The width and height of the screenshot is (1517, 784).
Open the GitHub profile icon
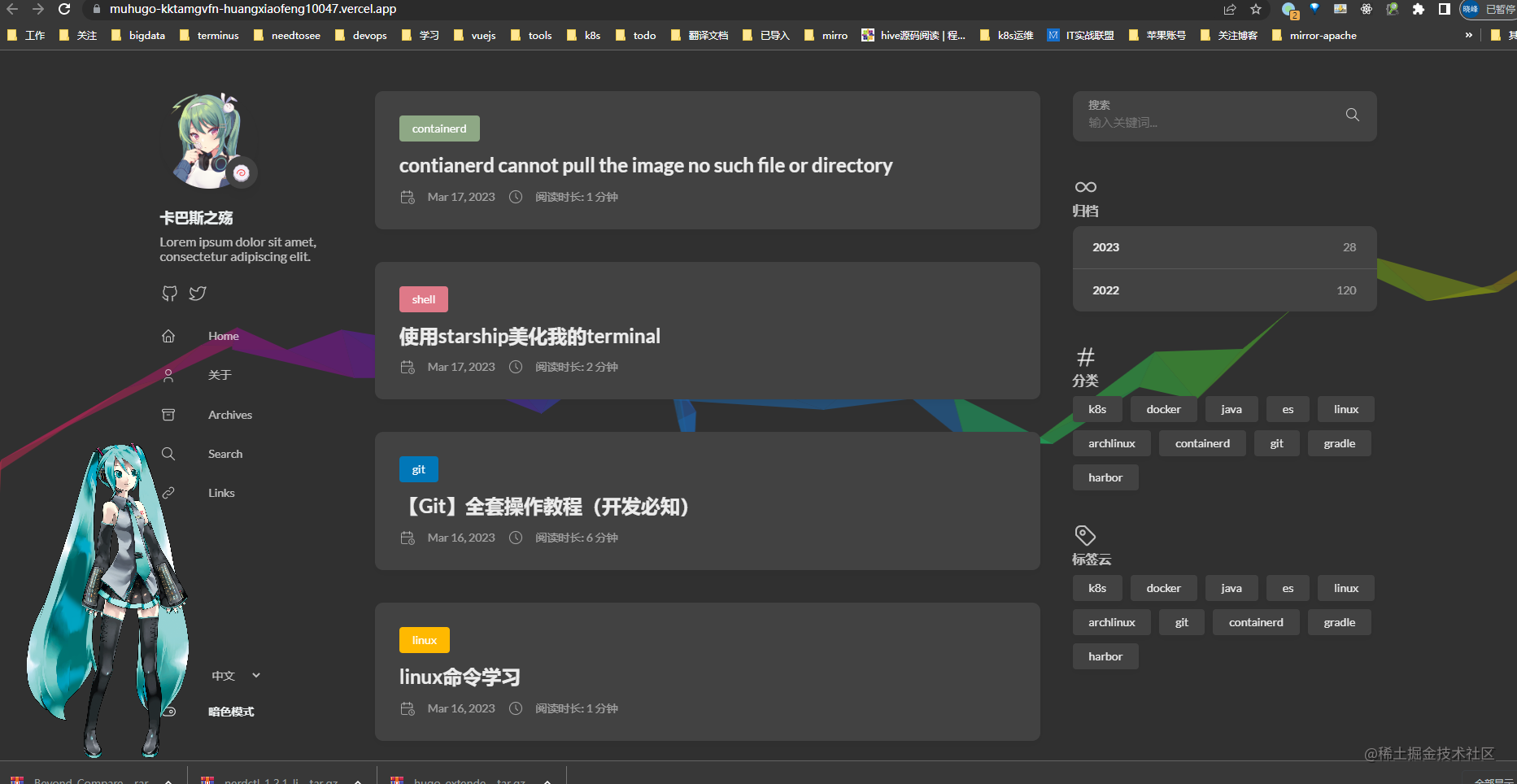(x=169, y=294)
